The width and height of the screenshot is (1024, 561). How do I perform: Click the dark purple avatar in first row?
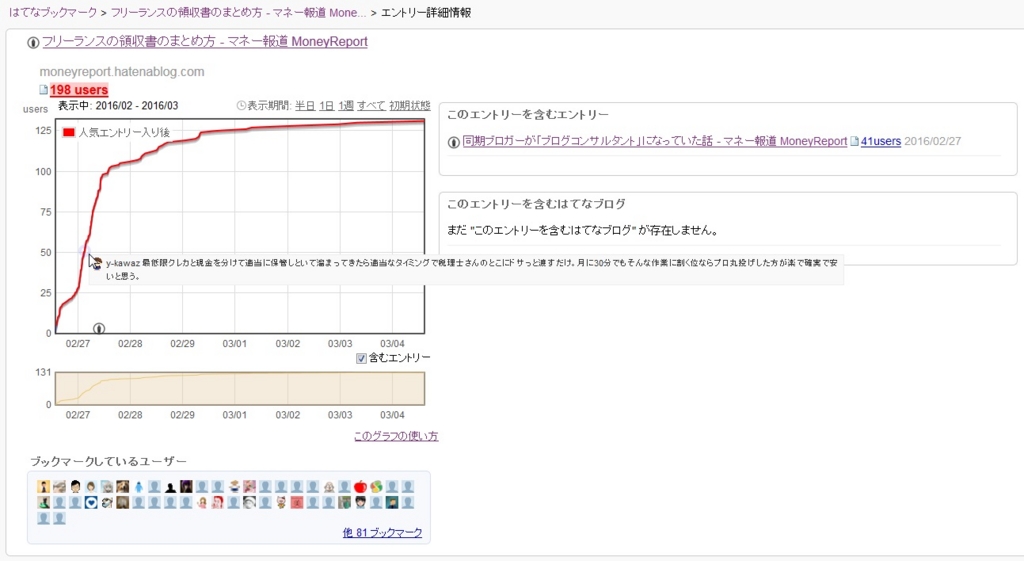tap(186, 487)
